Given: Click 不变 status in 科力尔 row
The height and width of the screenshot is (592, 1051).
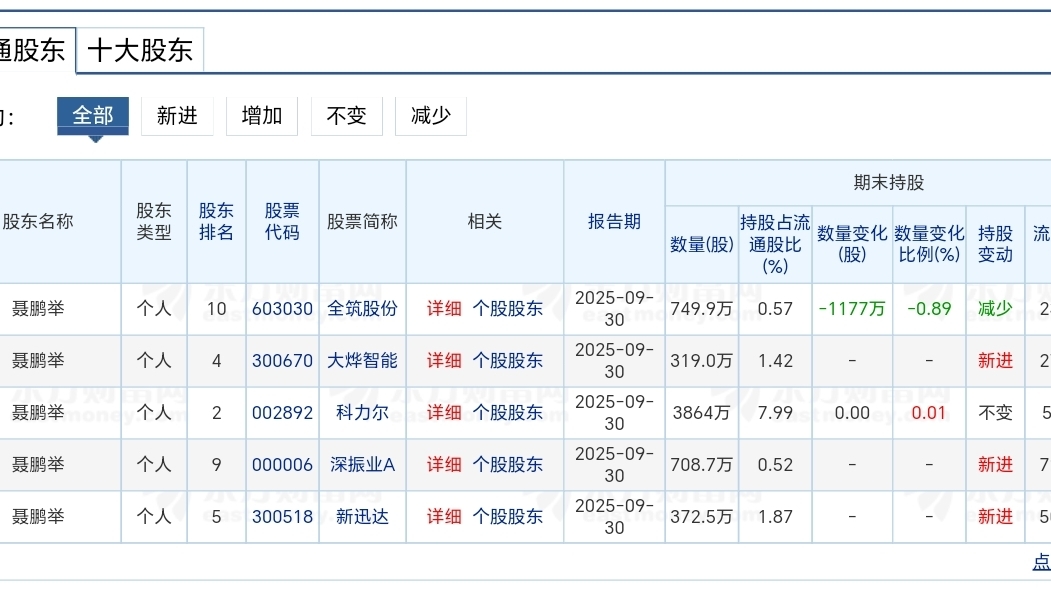Looking at the screenshot, I should point(995,413).
